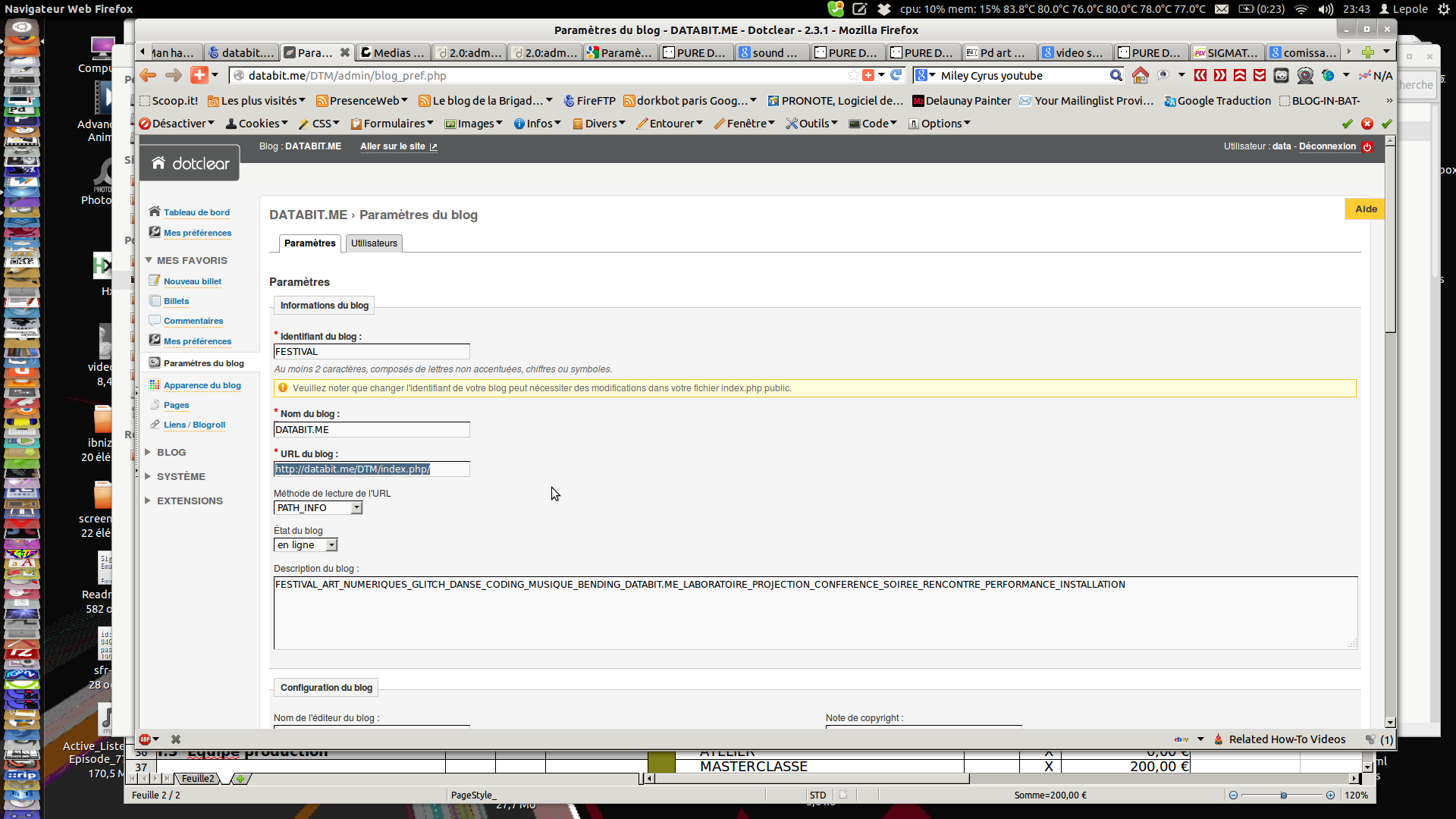Click the spreadsheet zoom slider

[x=1283, y=795]
